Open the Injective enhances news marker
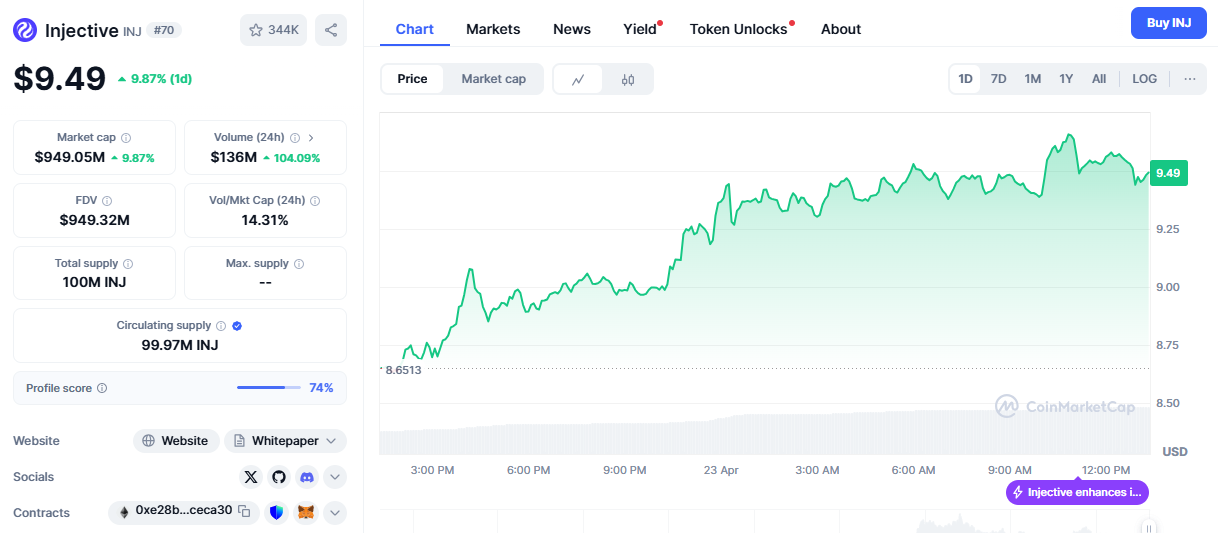Screen dimensions: 1218x533 (1077, 492)
